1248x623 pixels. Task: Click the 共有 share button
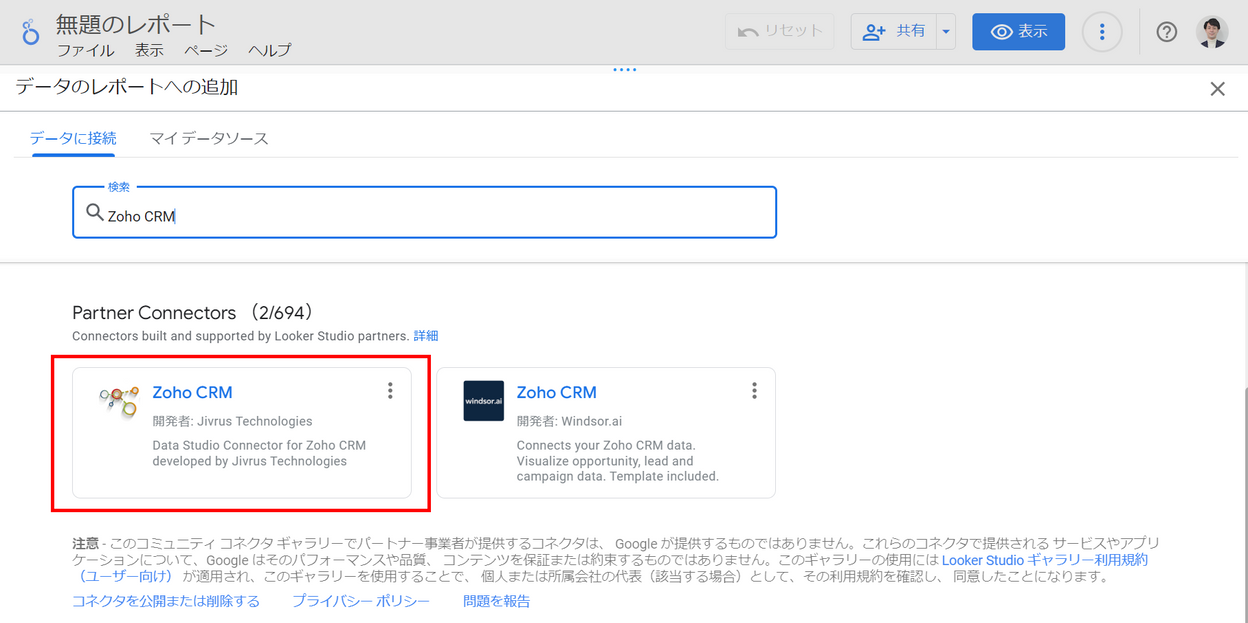[894, 32]
